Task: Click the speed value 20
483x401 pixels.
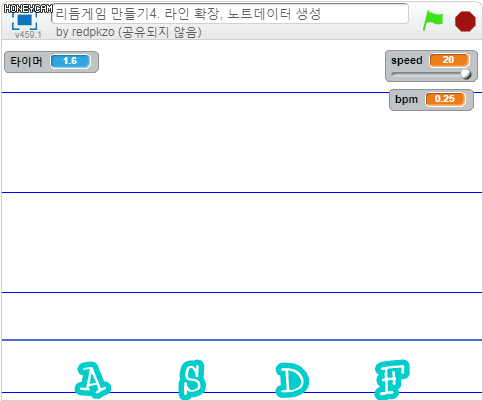Action: [449, 60]
